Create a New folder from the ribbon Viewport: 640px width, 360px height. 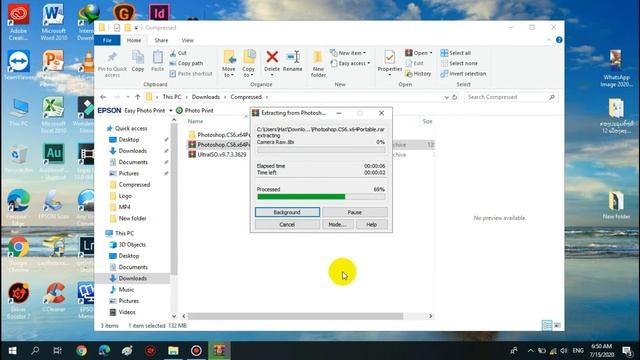point(318,64)
